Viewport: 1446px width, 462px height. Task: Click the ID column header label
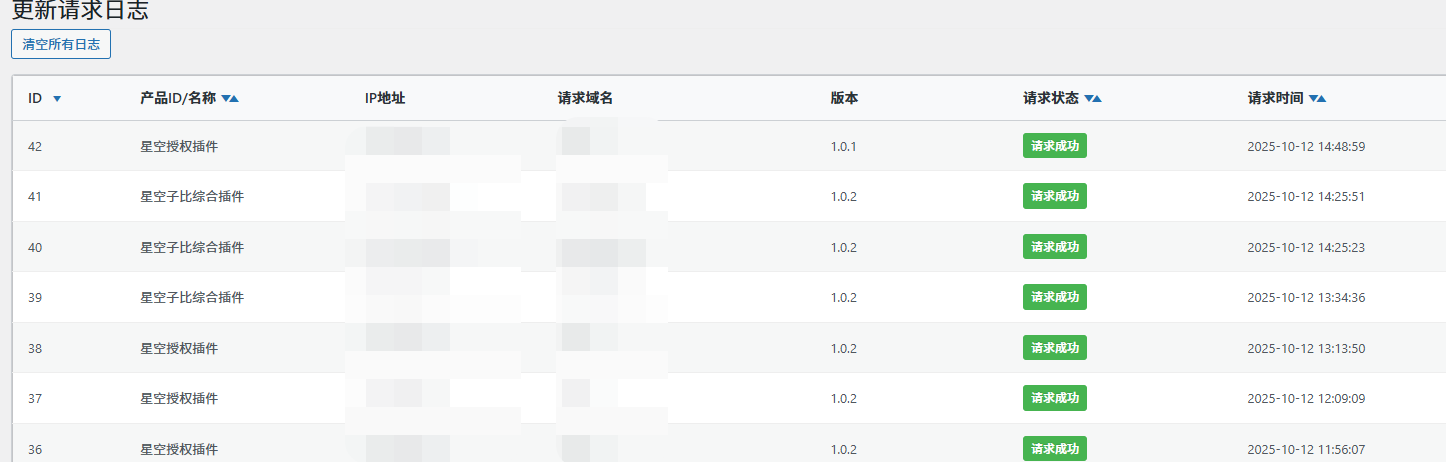35,98
